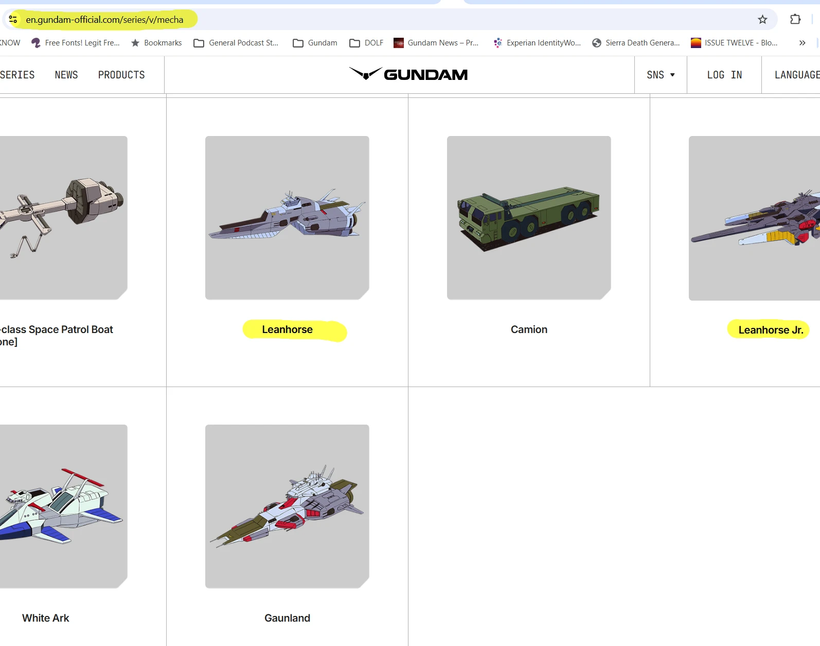Image resolution: width=820 pixels, height=646 pixels.
Task: Open the ISSUE TWELVE bookmark
Action: [734, 43]
